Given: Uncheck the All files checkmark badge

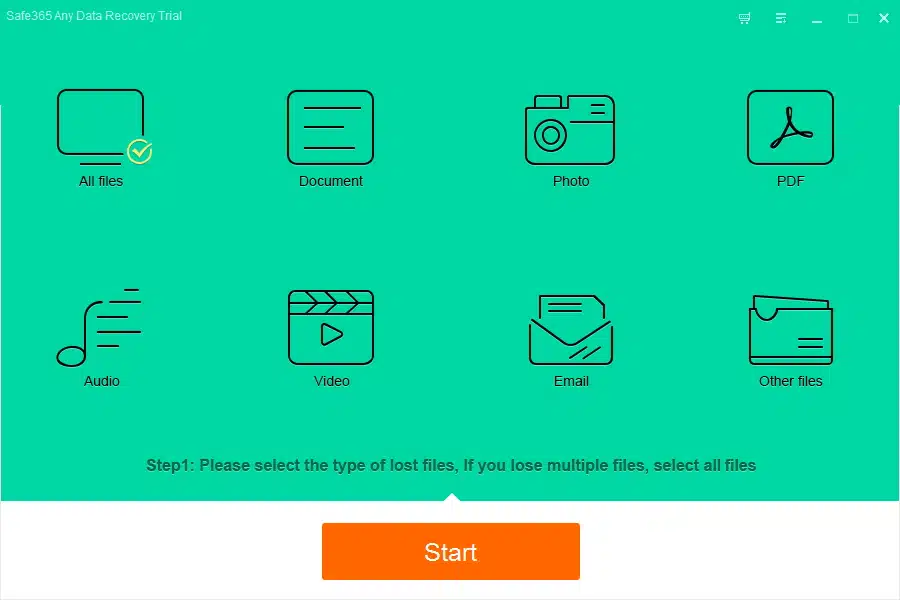Looking at the screenshot, I should coord(139,152).
